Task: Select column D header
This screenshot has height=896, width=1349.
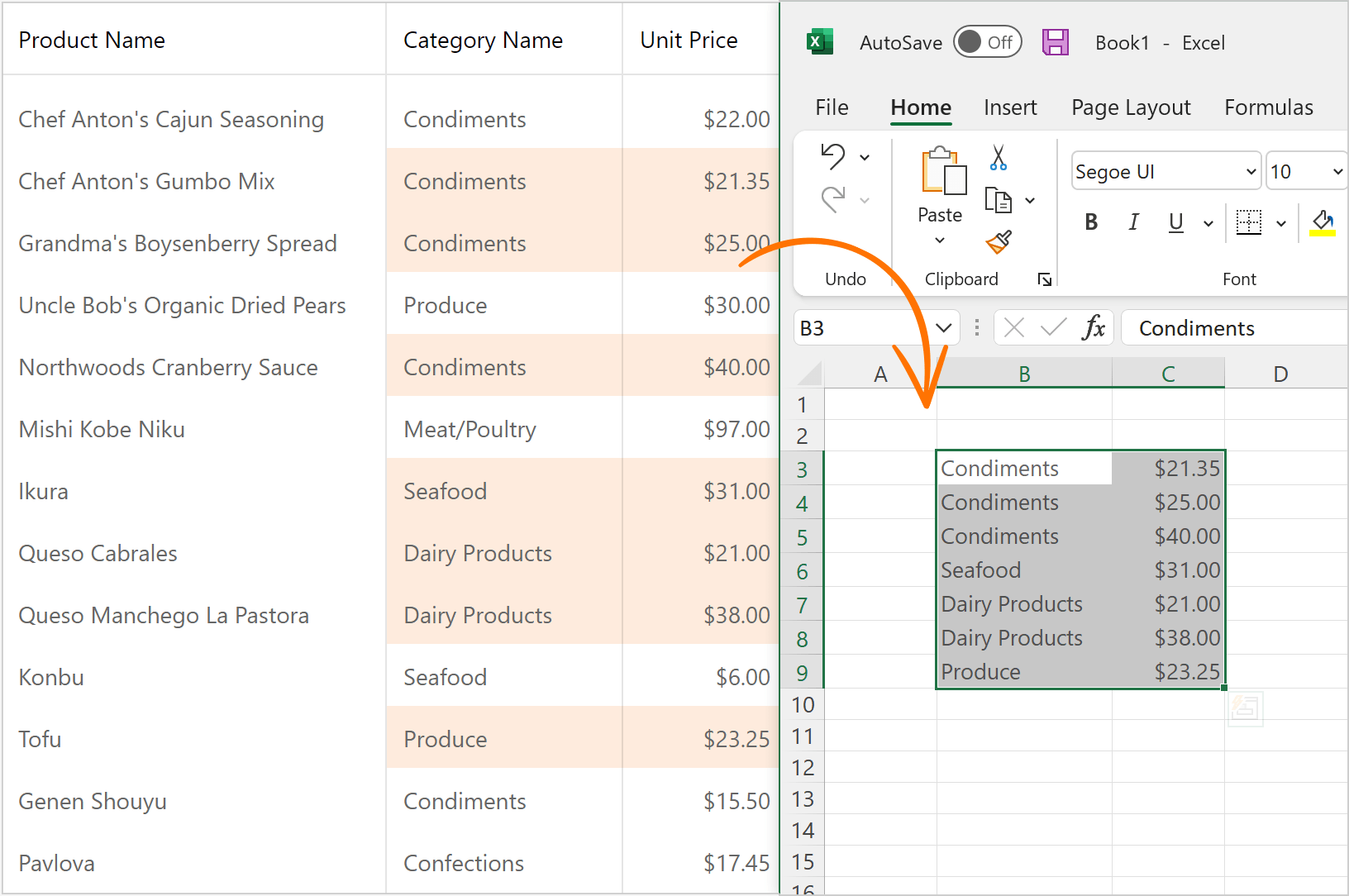Action: 1280,374
